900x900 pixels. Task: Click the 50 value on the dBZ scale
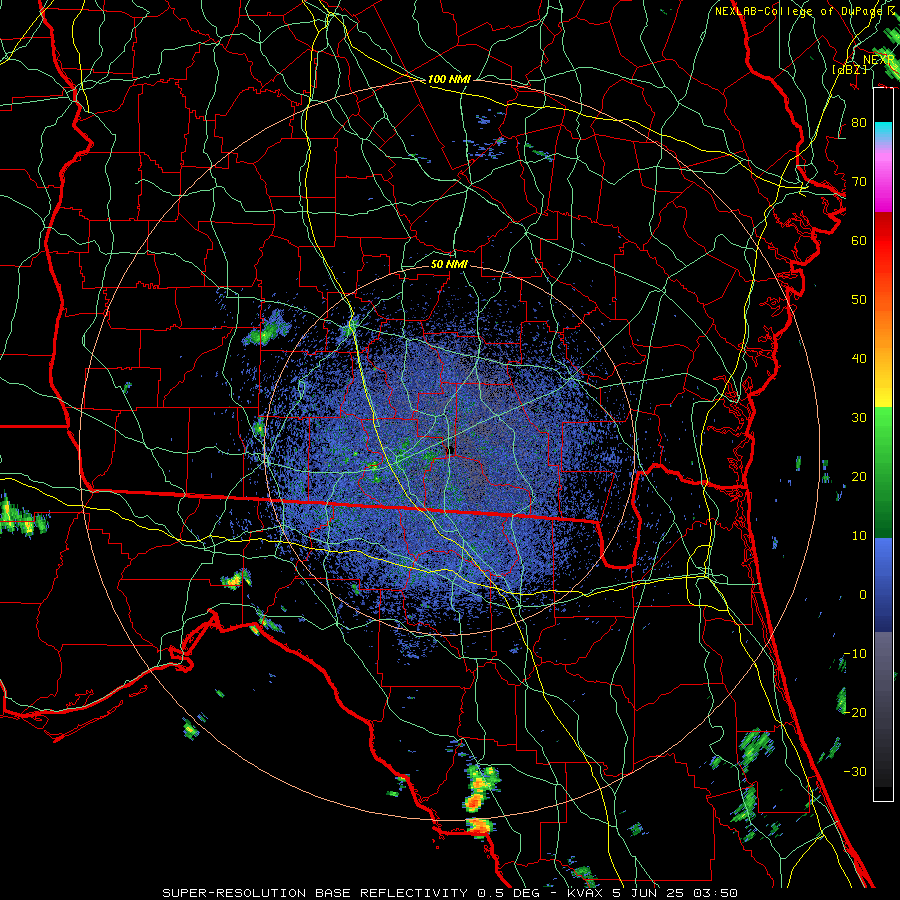[859, 300]
